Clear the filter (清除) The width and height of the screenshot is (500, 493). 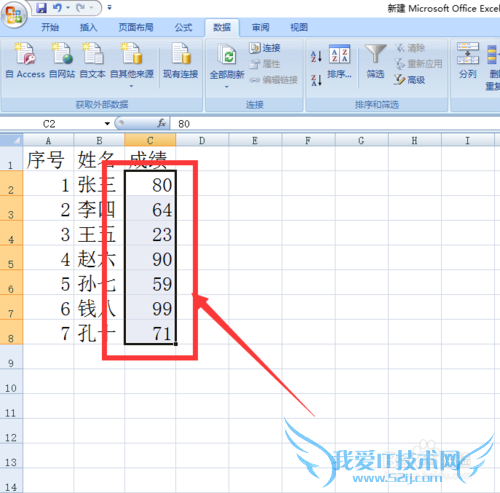click(x=410, y=48)
